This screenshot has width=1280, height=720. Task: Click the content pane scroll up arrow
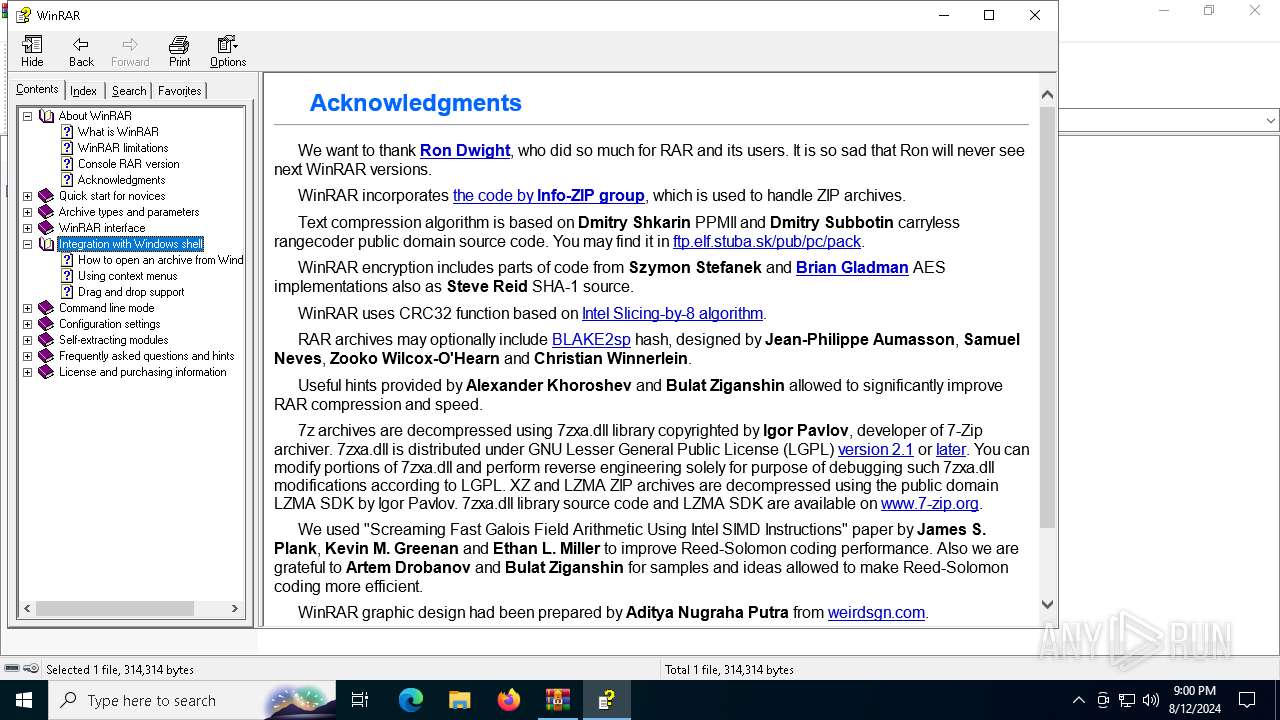(x=1047, y=95)
